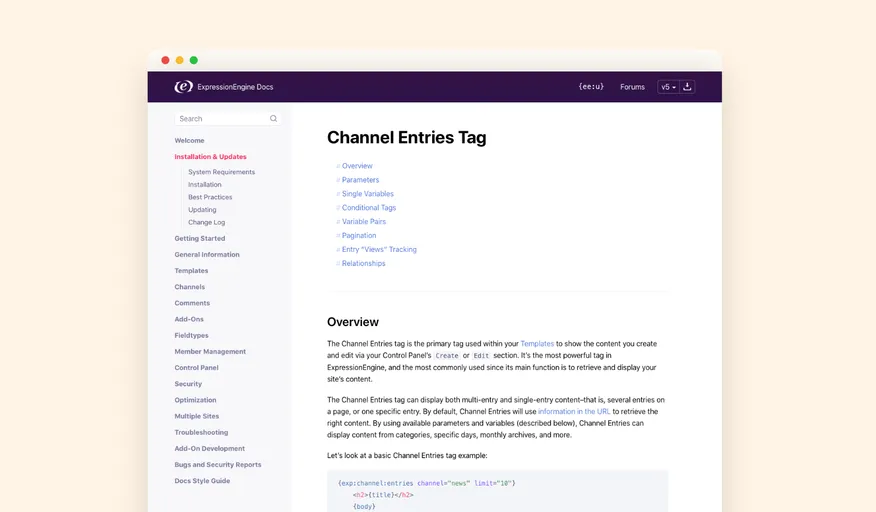The height and width of the screenshot is (512, 876).
Task: Focus the Search input field
Action: (220, 119)
